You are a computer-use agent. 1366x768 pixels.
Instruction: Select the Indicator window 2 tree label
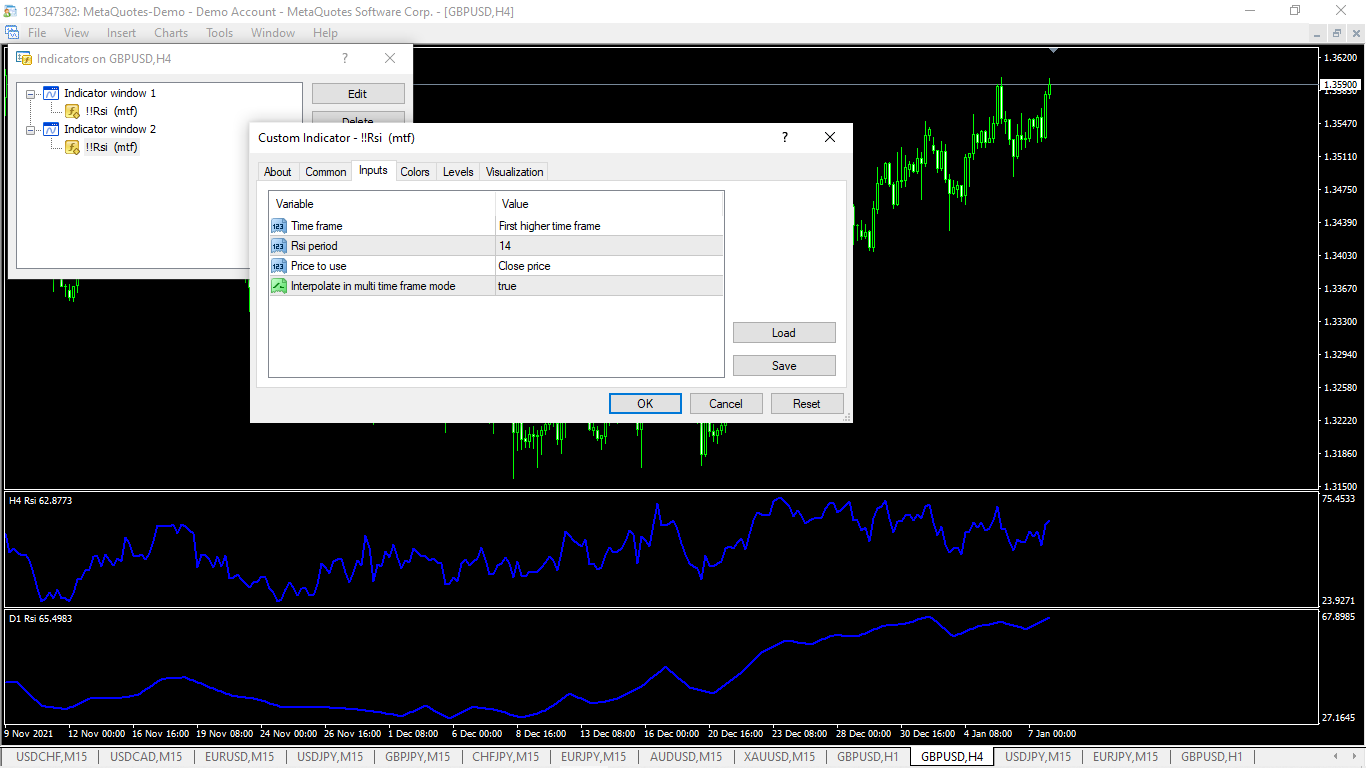(110, 129)
